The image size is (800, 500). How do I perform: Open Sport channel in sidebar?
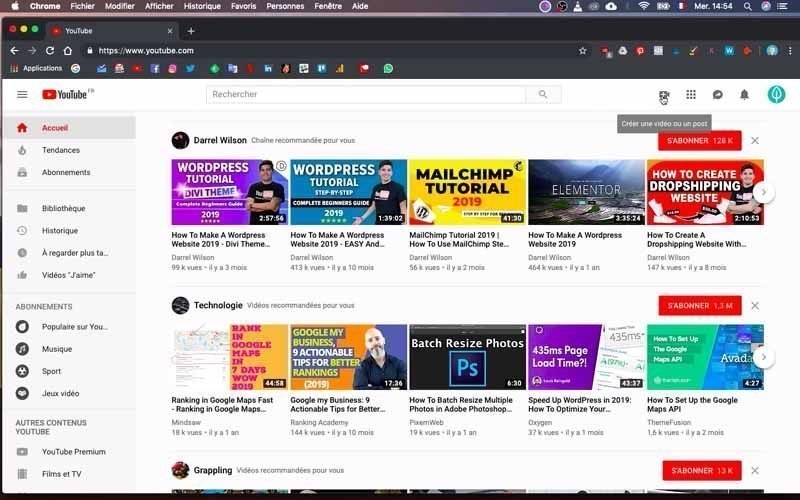click(x=69, y=371)
